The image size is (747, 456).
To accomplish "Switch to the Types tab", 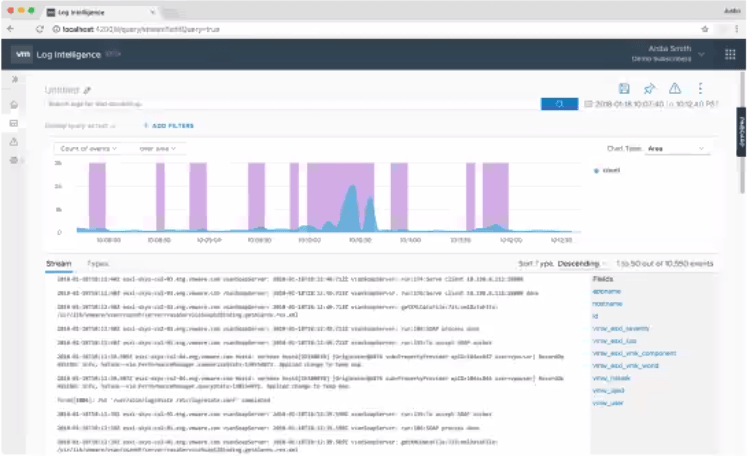I will (x=98, y=263).
